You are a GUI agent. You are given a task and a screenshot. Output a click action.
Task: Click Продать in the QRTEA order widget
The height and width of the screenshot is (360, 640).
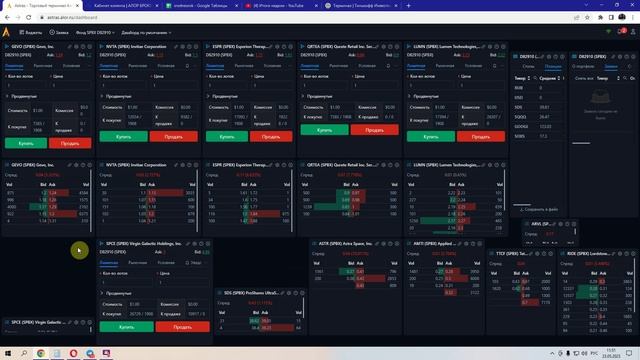point(374,130)
